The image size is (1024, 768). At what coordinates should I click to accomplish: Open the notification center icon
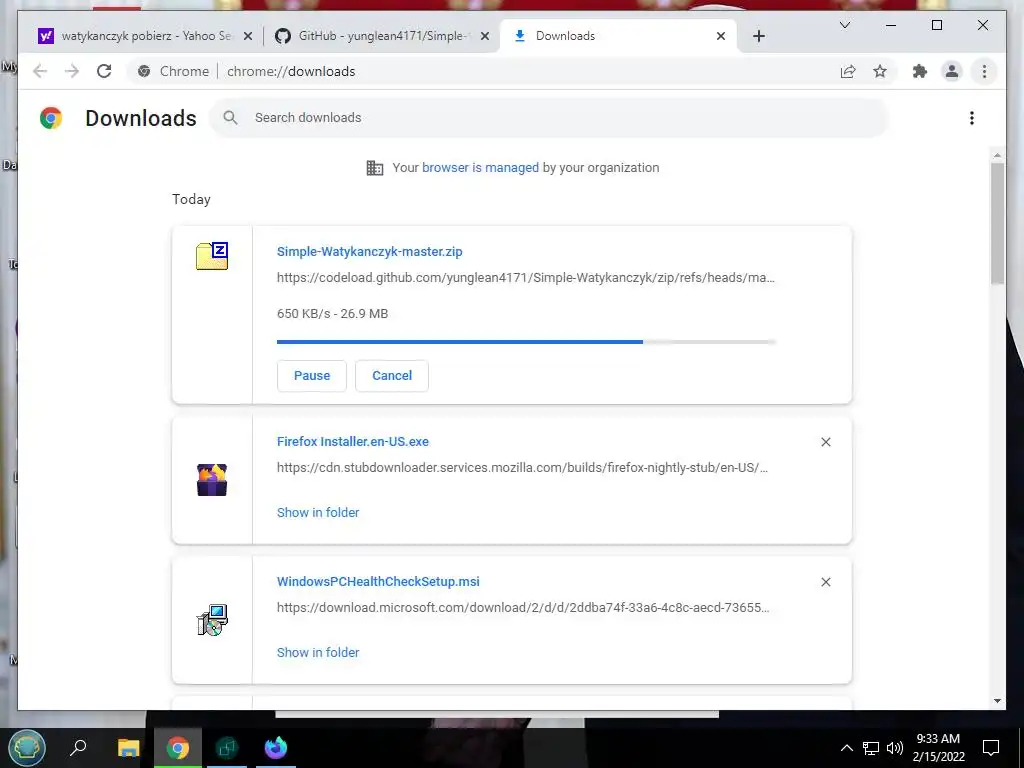pos(991,748)
